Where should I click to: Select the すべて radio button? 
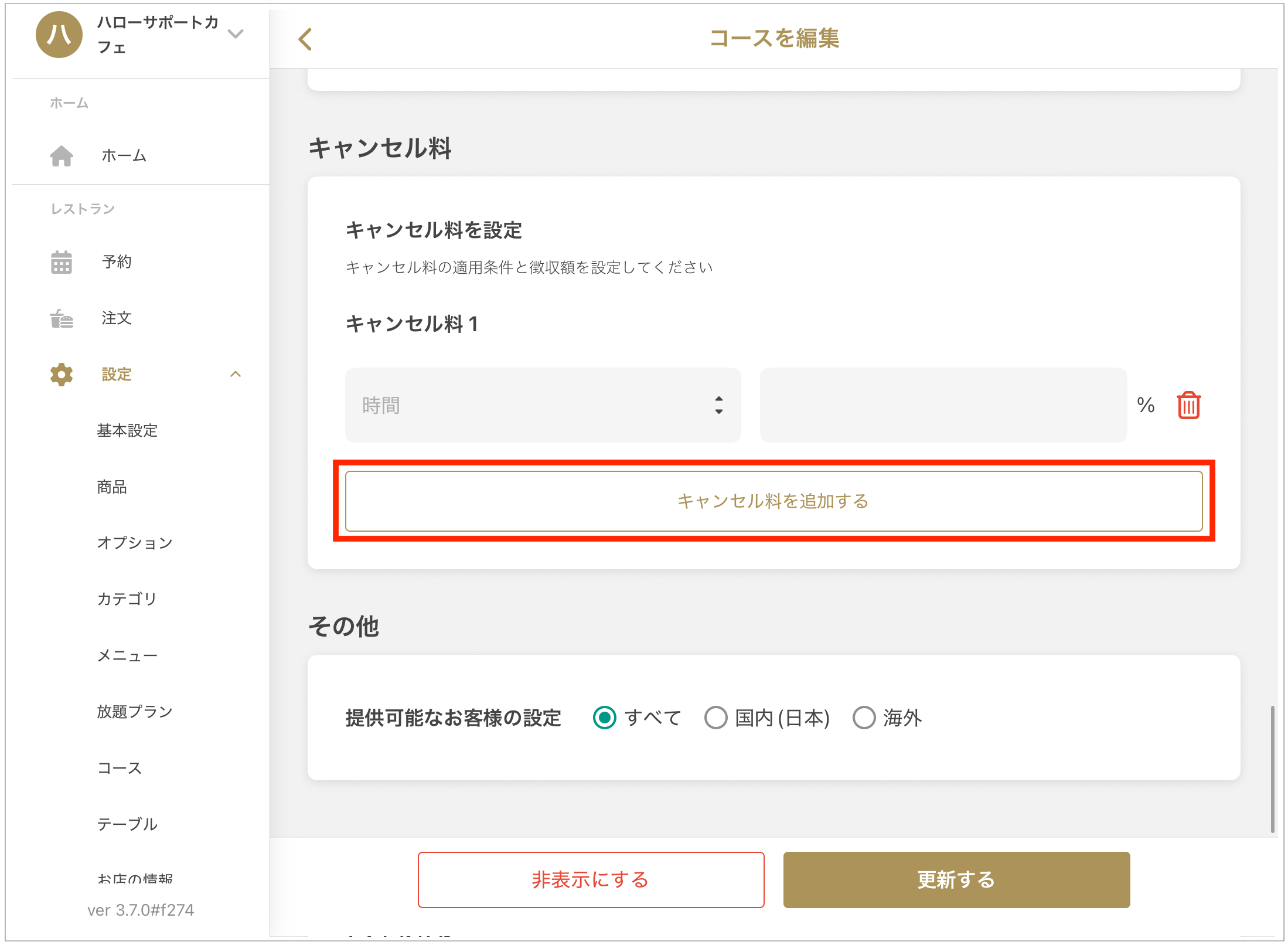pyautogui.click(x=605, y=718)
